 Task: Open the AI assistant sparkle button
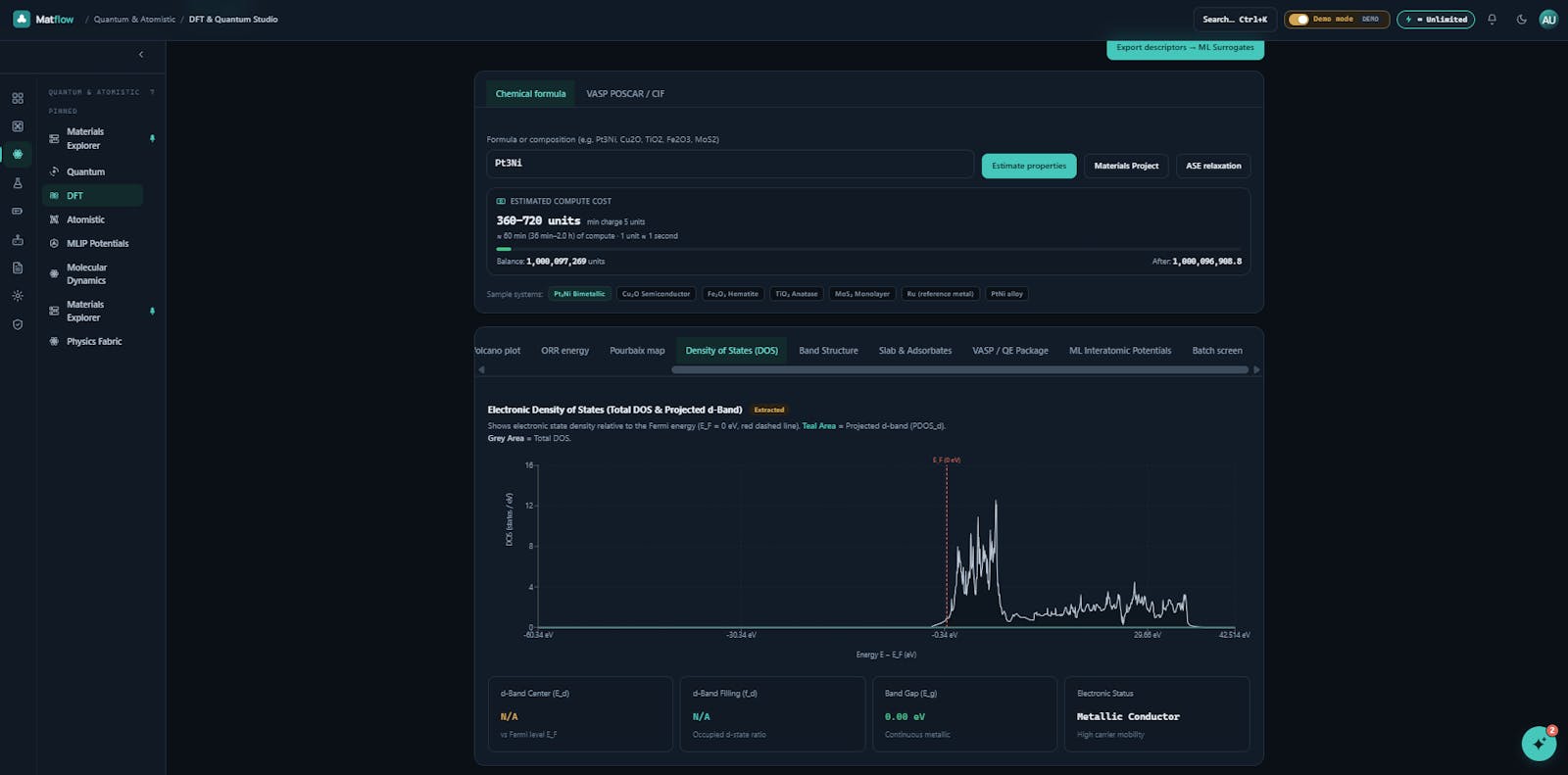click(1539, 744)
